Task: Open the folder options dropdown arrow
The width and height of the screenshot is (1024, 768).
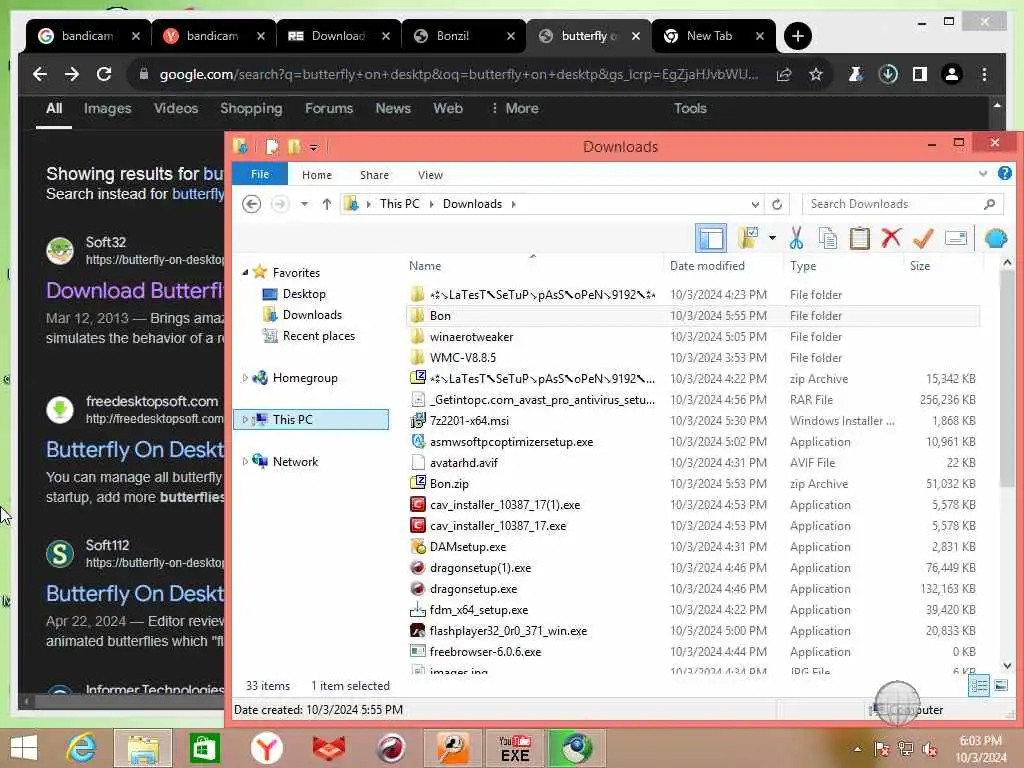Action: tap(773, 238)
